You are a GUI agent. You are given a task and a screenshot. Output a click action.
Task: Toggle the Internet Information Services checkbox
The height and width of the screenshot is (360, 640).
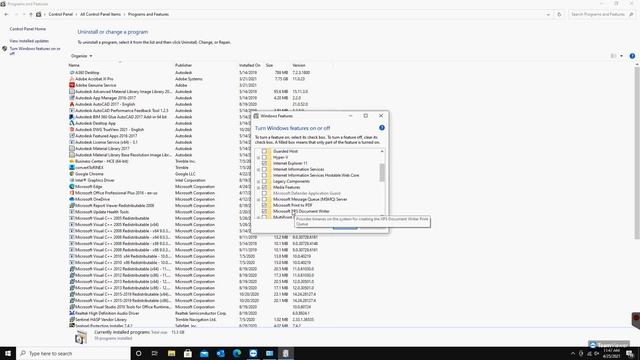coord(264,169)
